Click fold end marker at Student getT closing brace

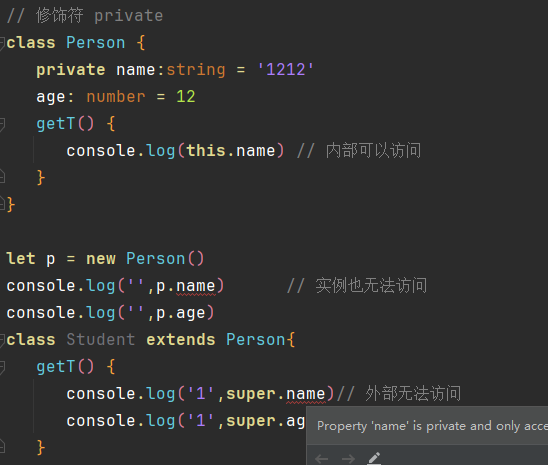tap(2, 446)
